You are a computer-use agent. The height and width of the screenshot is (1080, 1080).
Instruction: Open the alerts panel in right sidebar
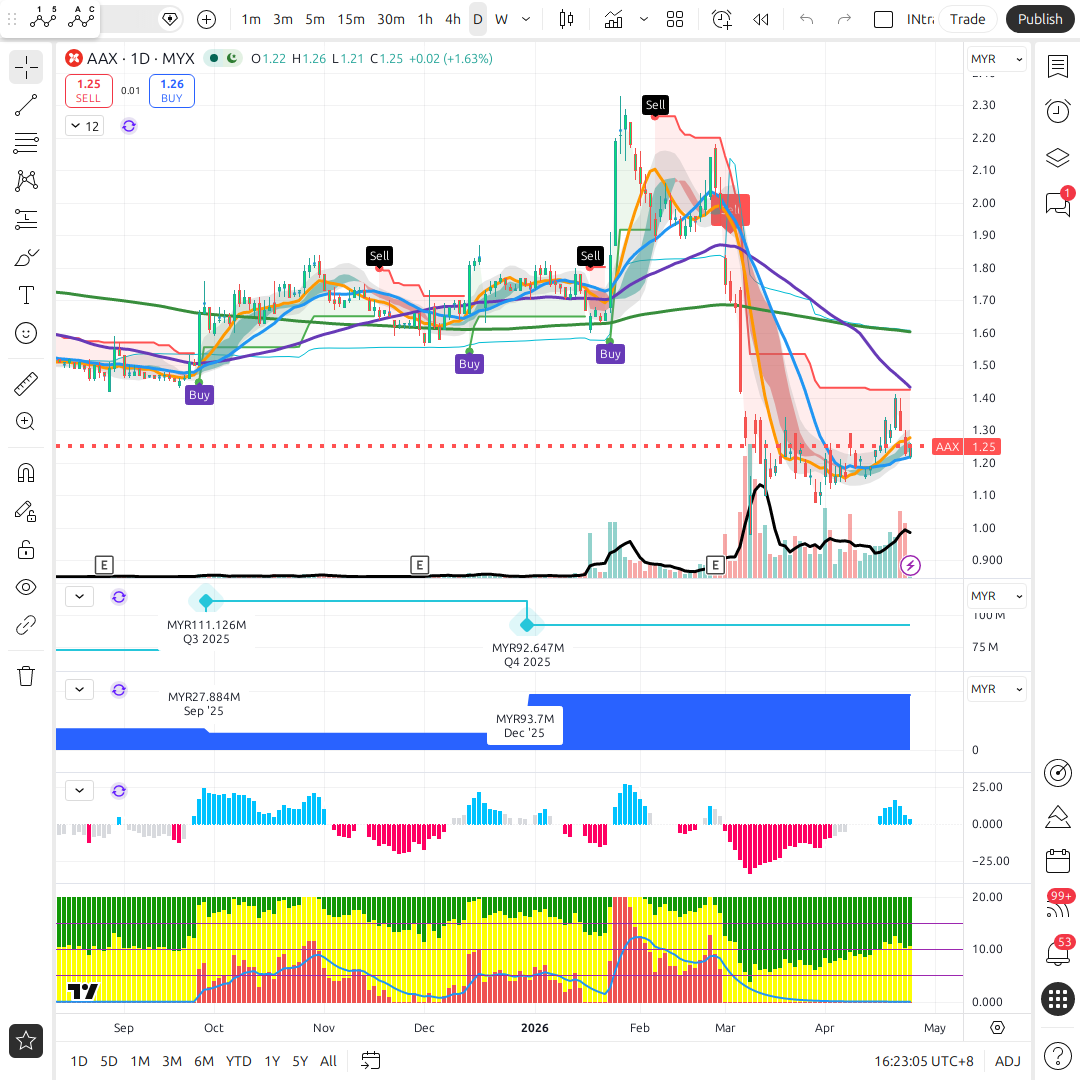1057,111
